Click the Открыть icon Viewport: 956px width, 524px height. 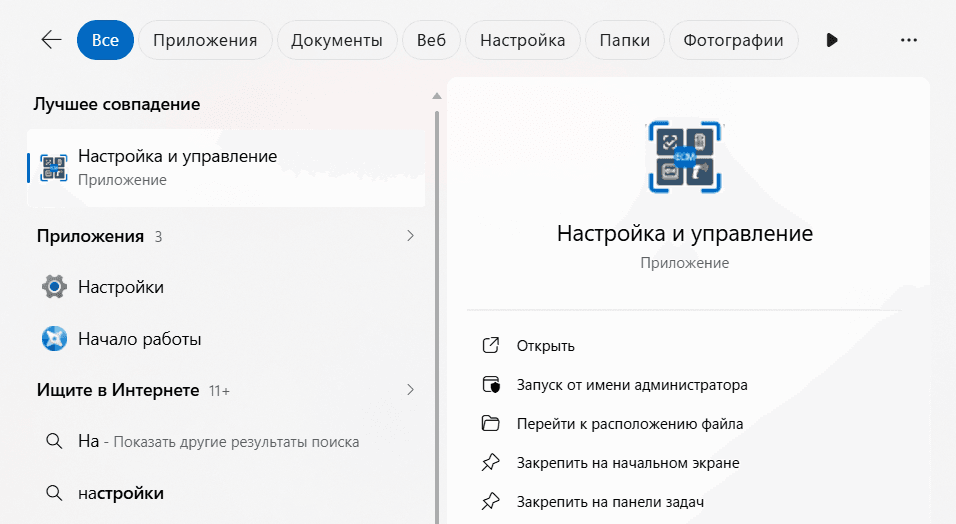coord(491,345)
